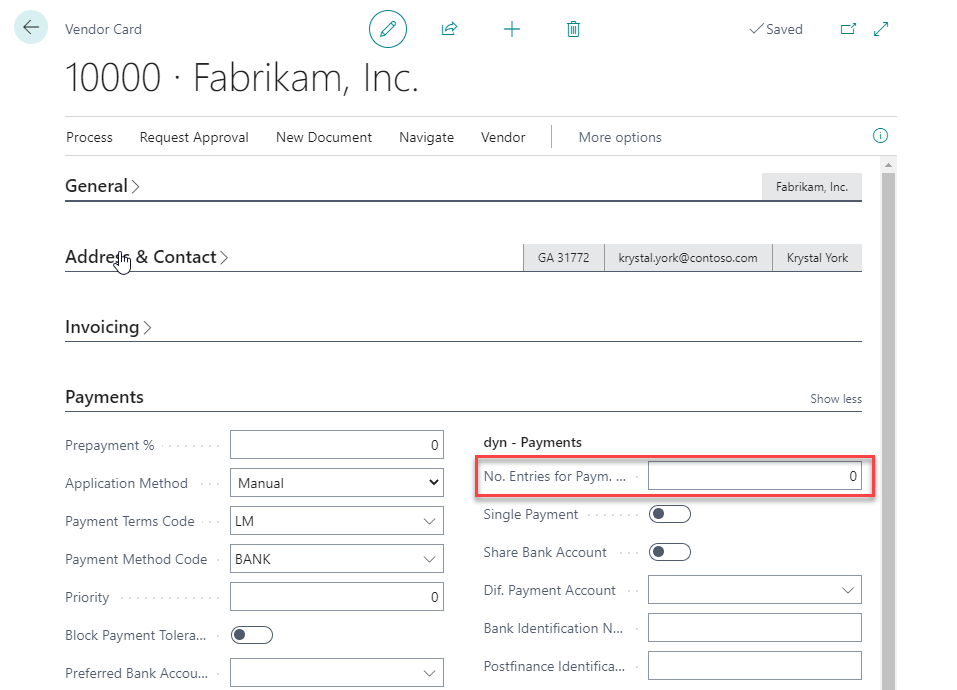This screenshot has height=690, width=957.
Task: Click the pencil edit icon
Action: pos(388,29)
